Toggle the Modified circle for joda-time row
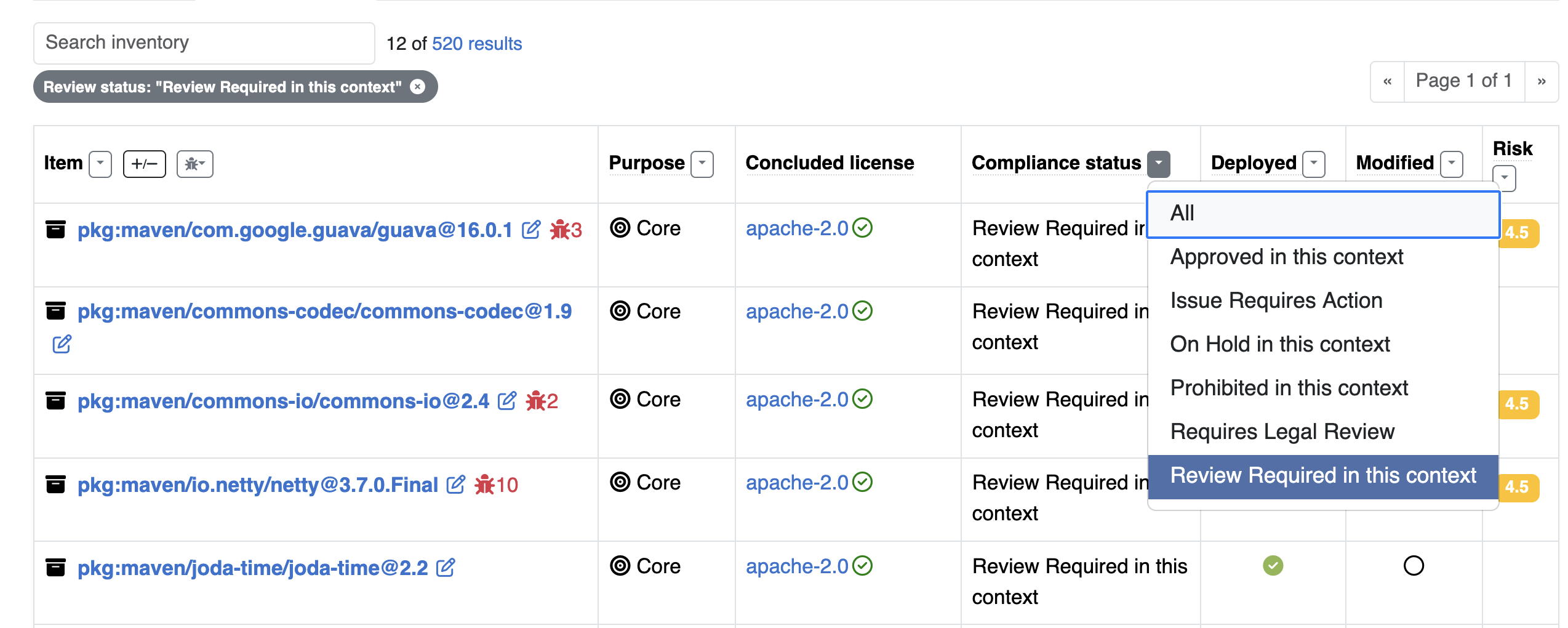This screenshot has height=628, width=1568. point(1414,565)
